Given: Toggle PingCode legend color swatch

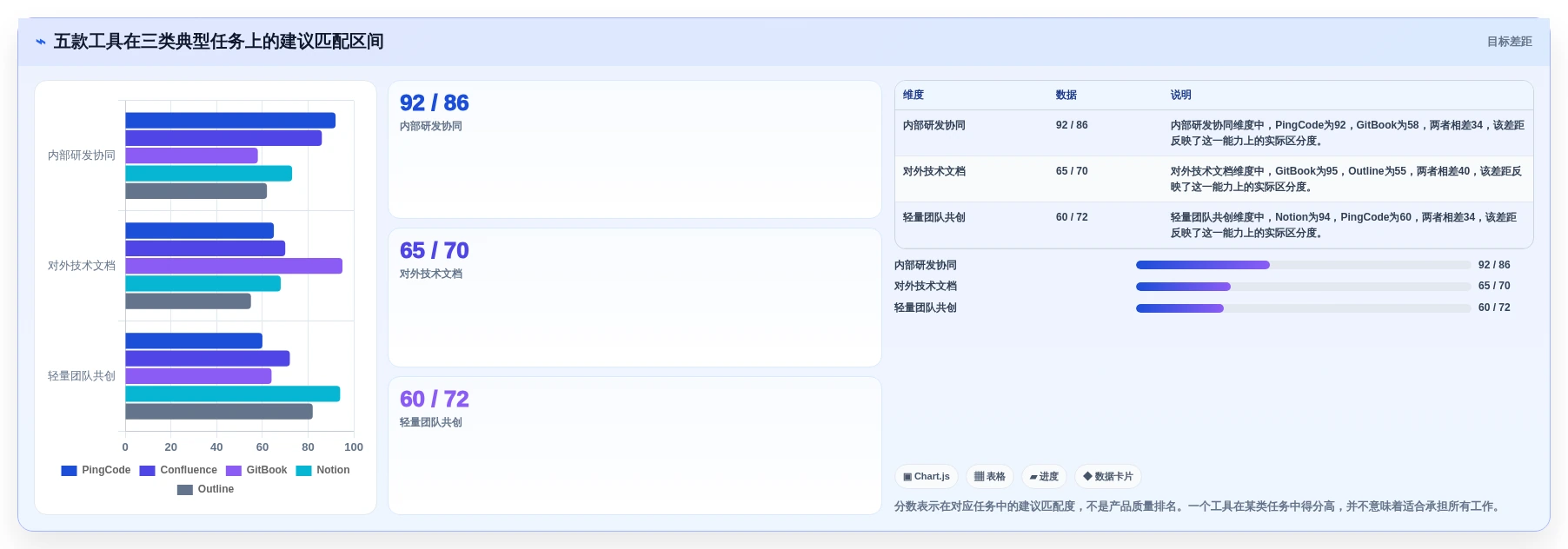Looking at the screenshot, I should tap(70, 471).
